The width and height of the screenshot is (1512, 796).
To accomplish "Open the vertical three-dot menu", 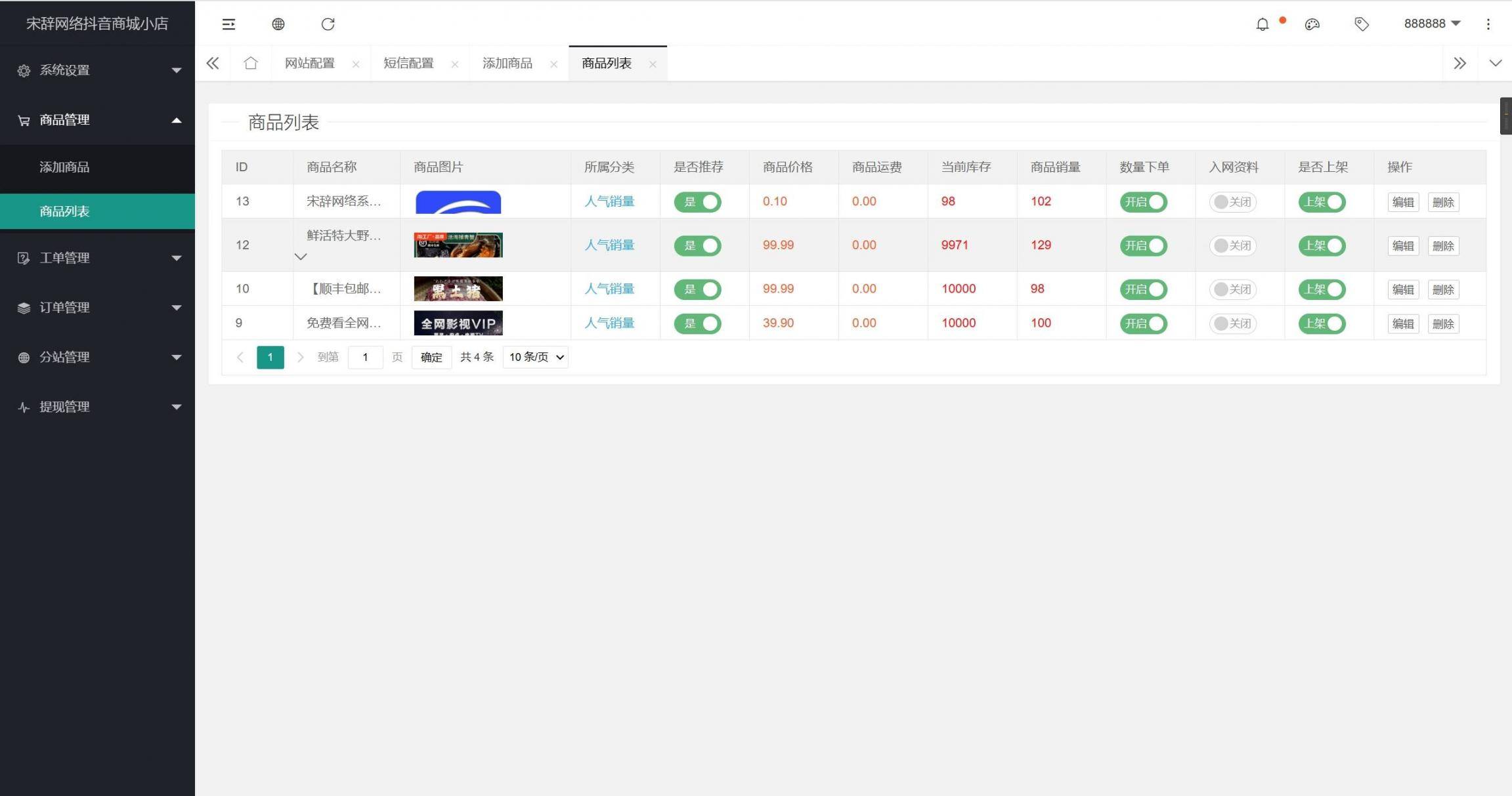I will (x=1488, y=24).
